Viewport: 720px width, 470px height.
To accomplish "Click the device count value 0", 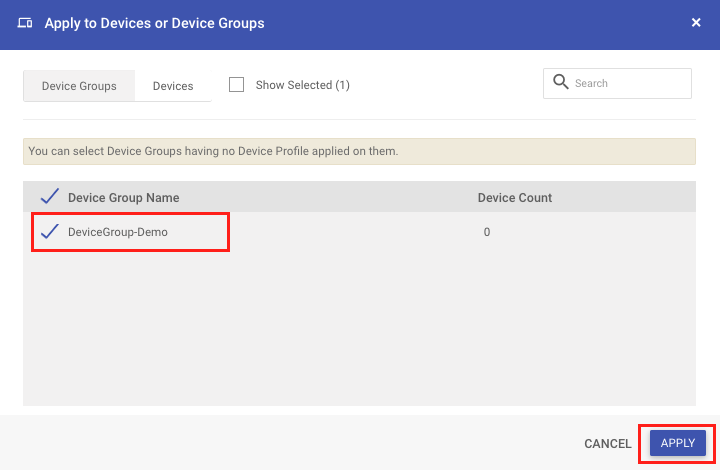I will [487, 232].
